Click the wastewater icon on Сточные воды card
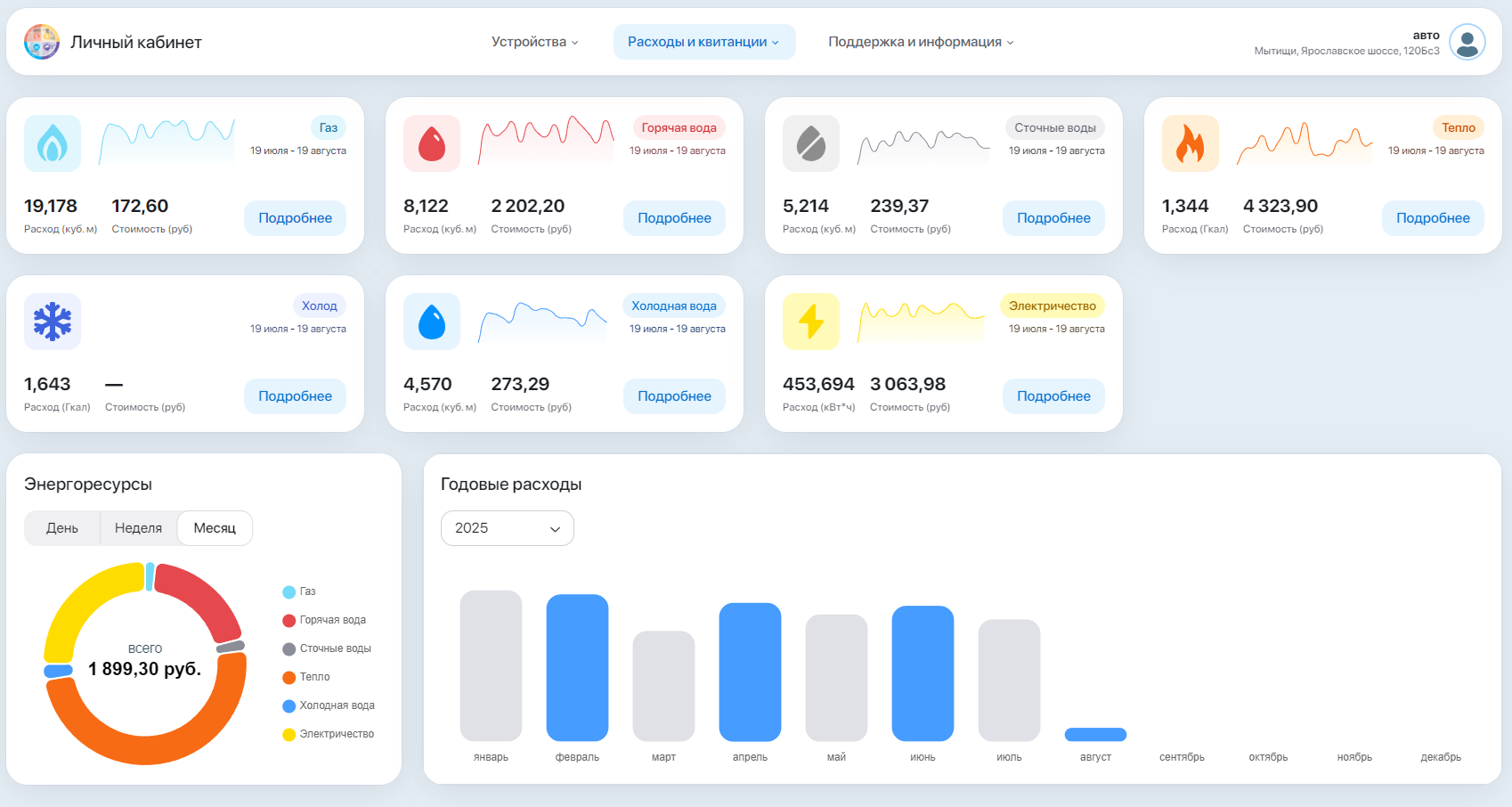The width and height of the screenshot is (1512, 807). coord(810,143)
